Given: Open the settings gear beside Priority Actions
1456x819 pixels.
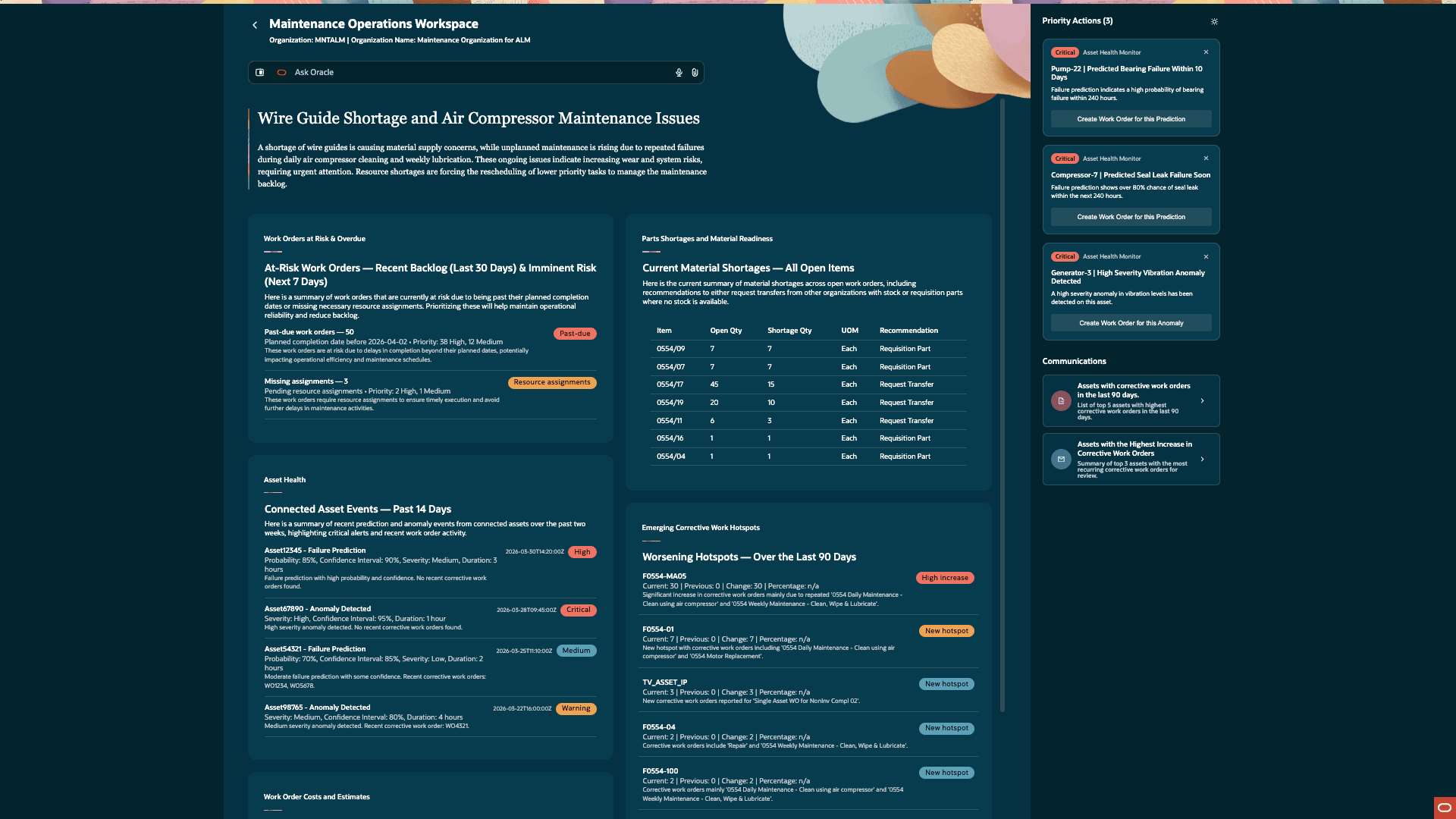Looking at the screenshot, I should (x=1214, y=21).
